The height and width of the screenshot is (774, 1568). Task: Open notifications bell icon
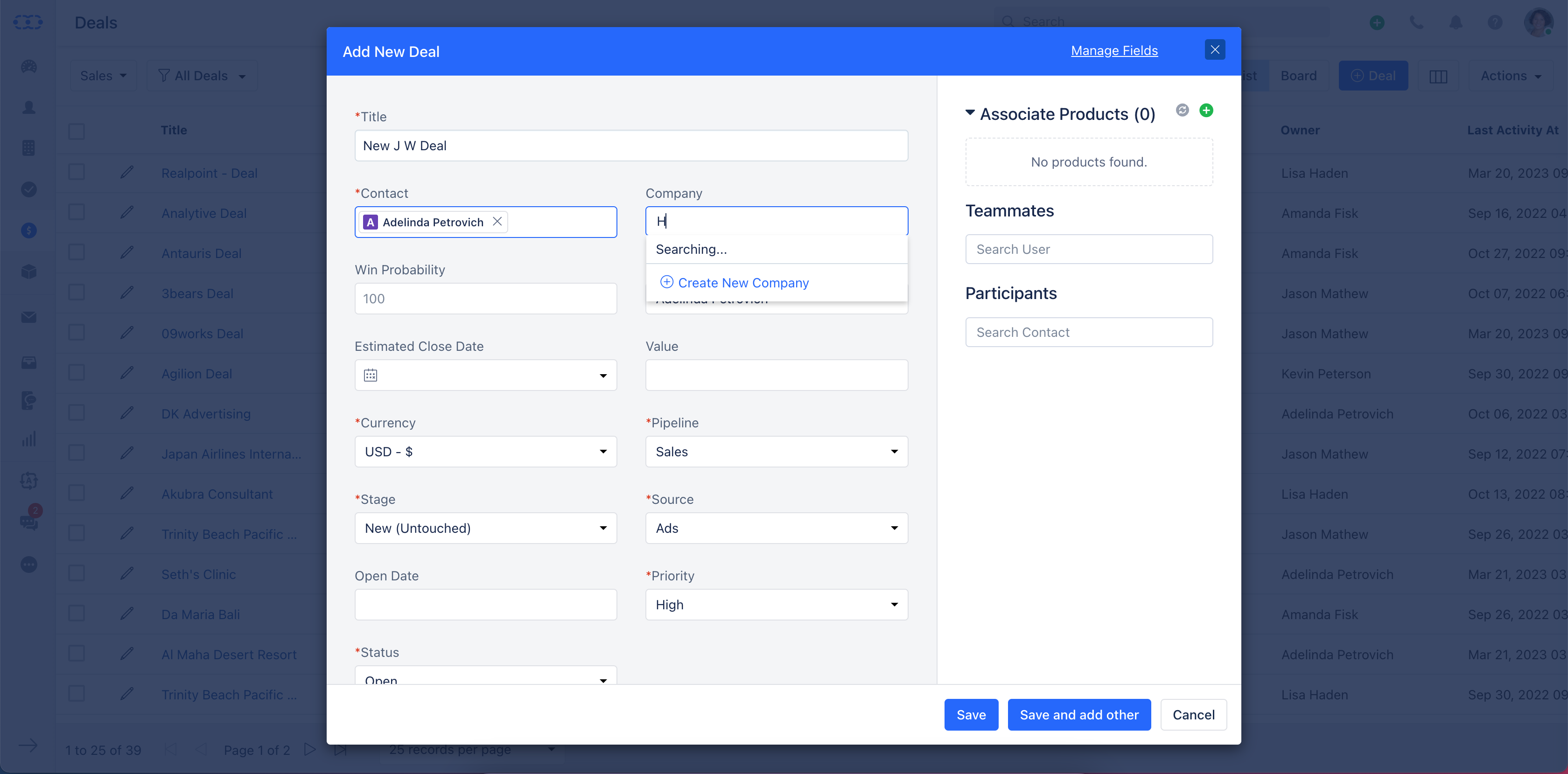click(1456, 22)
